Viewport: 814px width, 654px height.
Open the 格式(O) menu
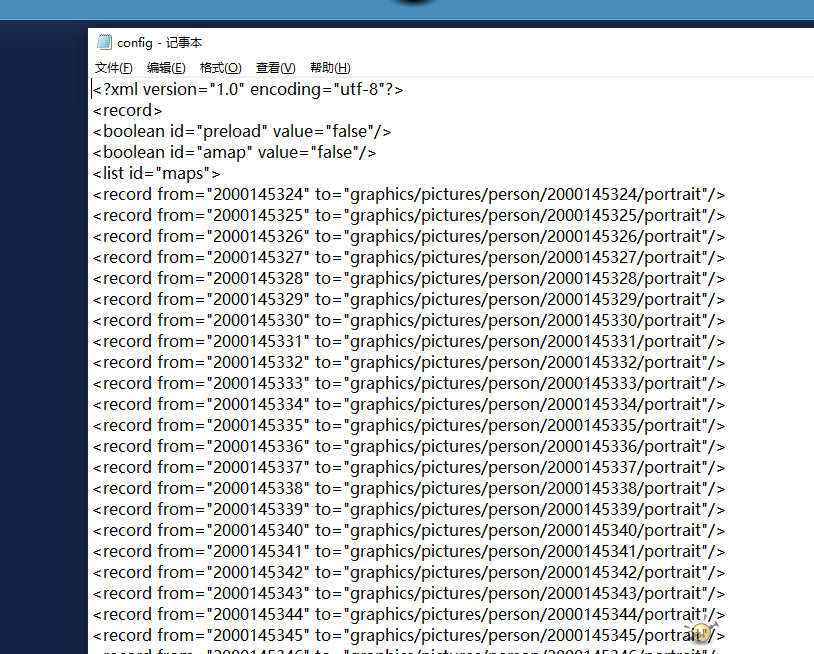coord(220,68)
